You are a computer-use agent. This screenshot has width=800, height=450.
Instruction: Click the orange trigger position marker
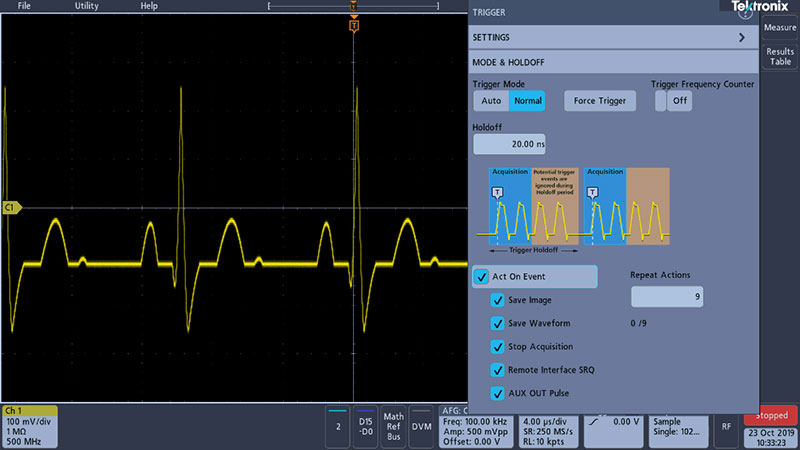353,25
